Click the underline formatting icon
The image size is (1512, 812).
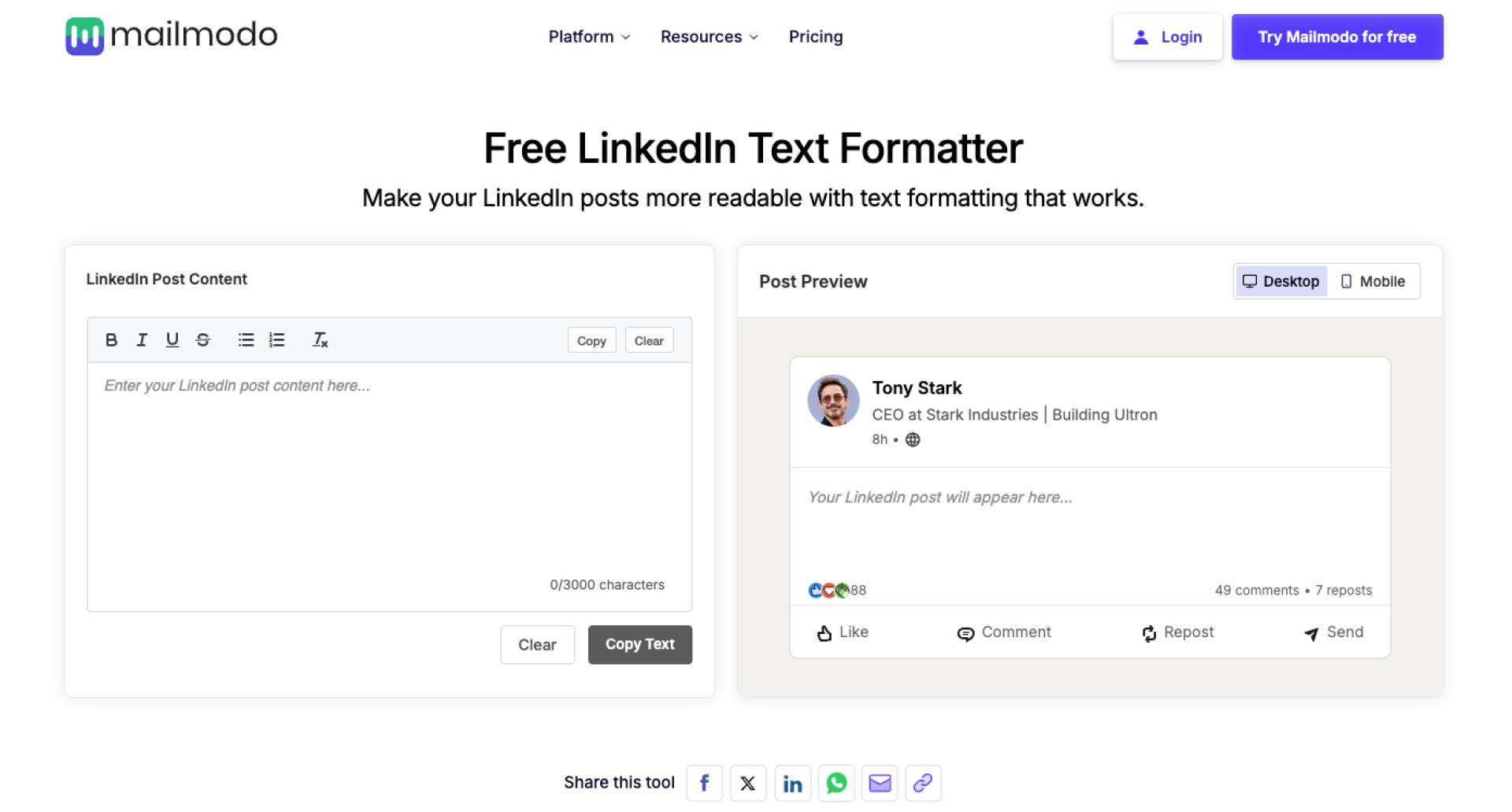coord(172,339)
